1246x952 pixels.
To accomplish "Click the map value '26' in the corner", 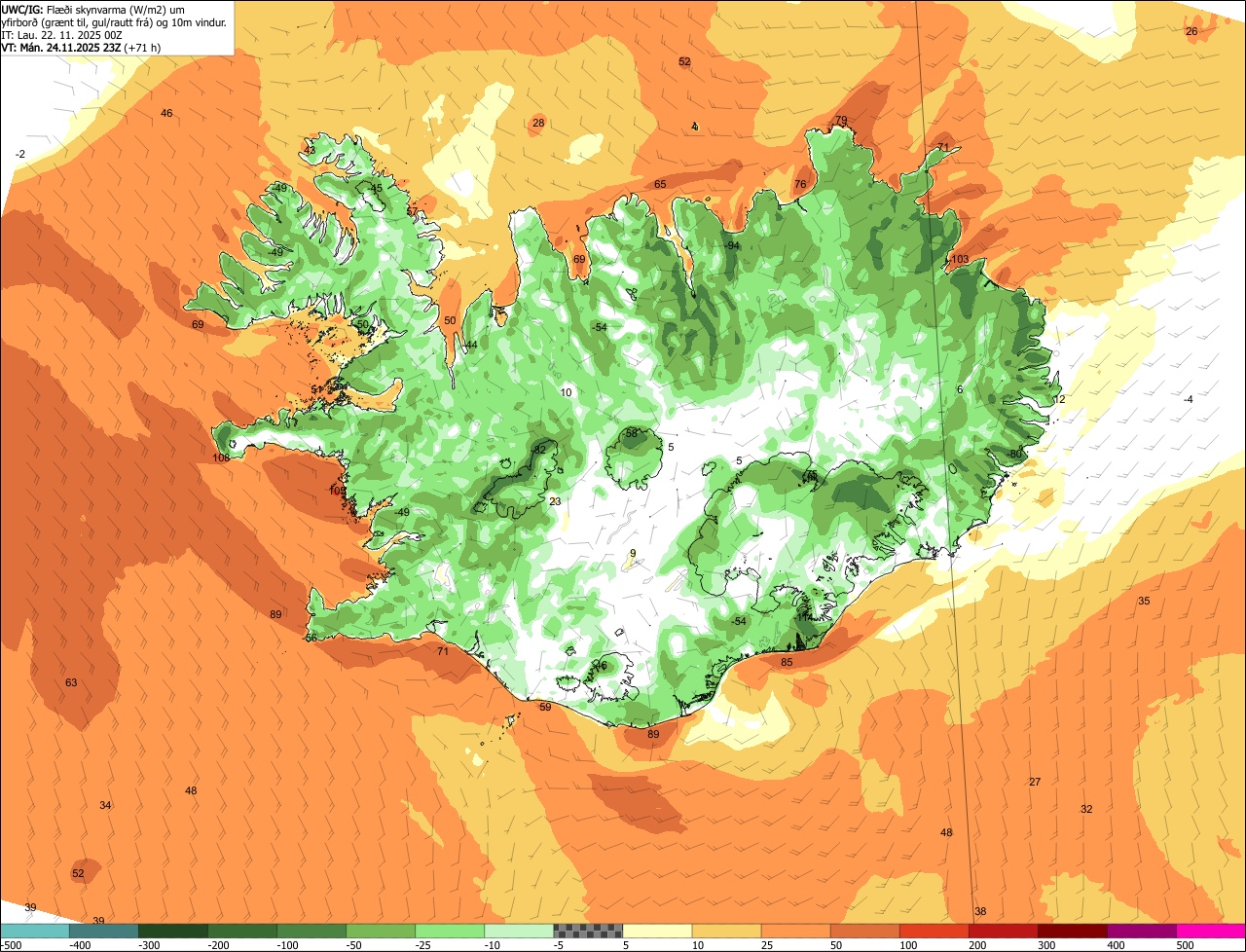I will 1191,31.
